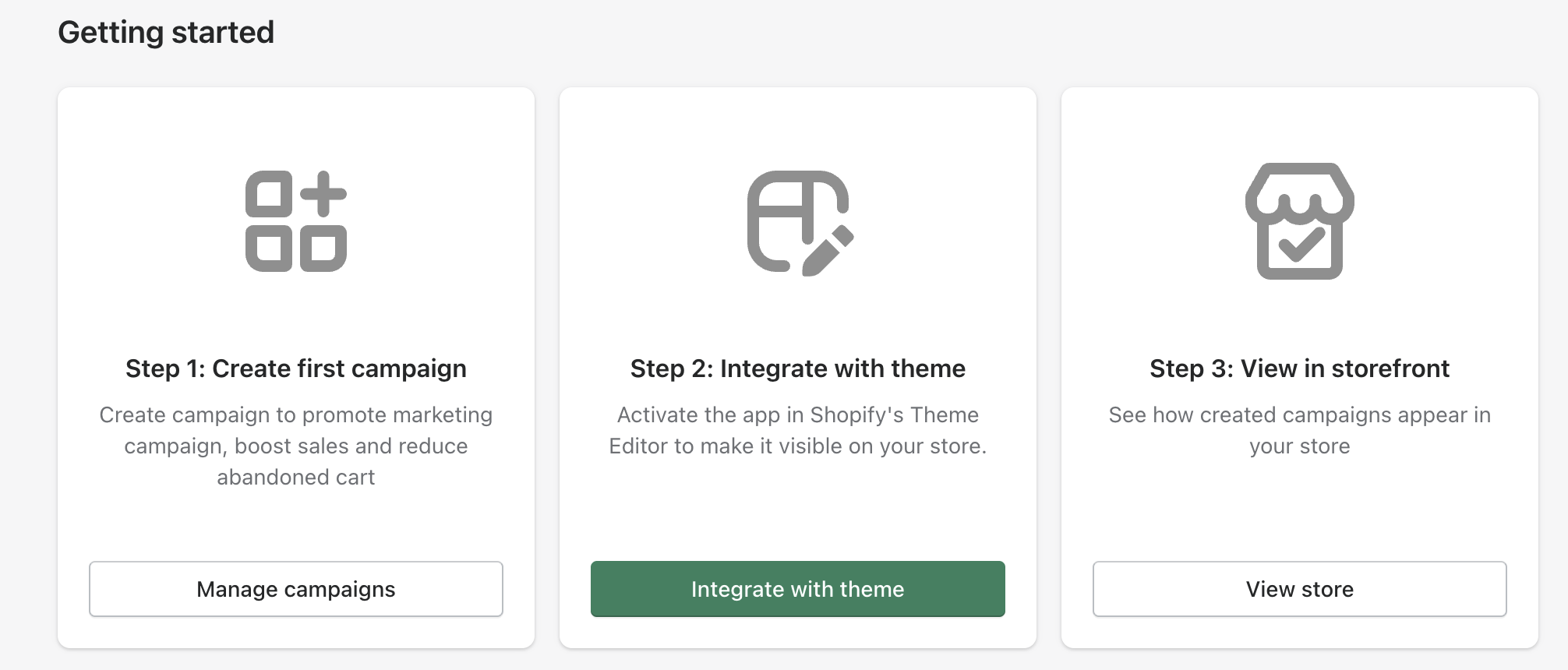Select the 'Step 1: Create first campaign' title
Image resolution: width=1568 pixels, height=670 pixels.
click(296, 368)
